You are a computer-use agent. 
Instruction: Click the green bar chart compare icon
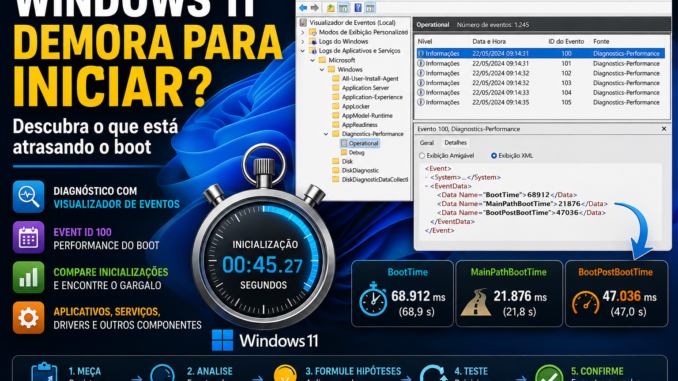(29, 277)
